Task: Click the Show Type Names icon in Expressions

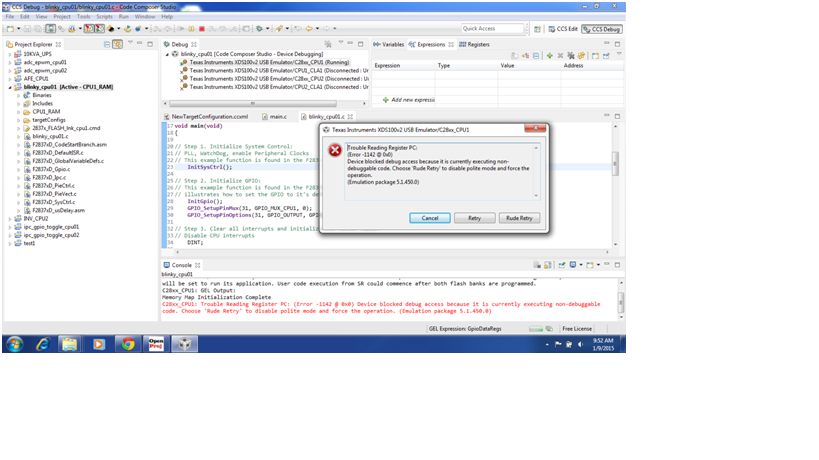Action: pyautogui.click(x=514, y=55)
